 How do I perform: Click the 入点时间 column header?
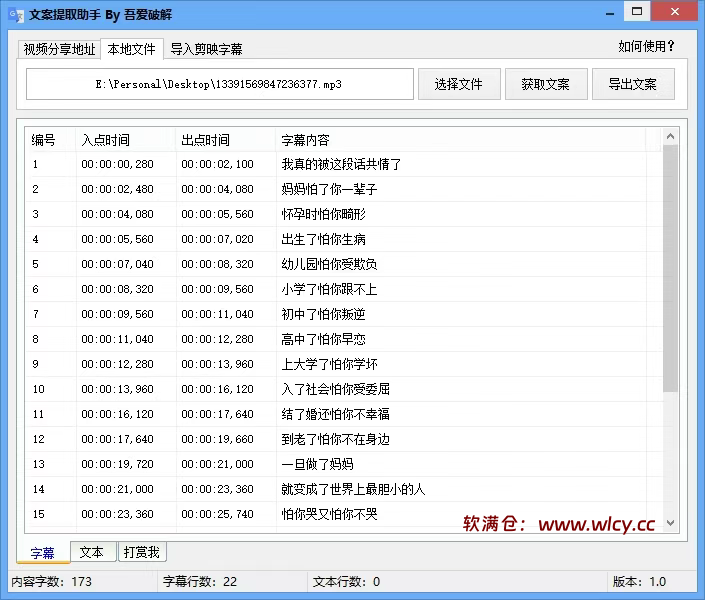(125, 140)
